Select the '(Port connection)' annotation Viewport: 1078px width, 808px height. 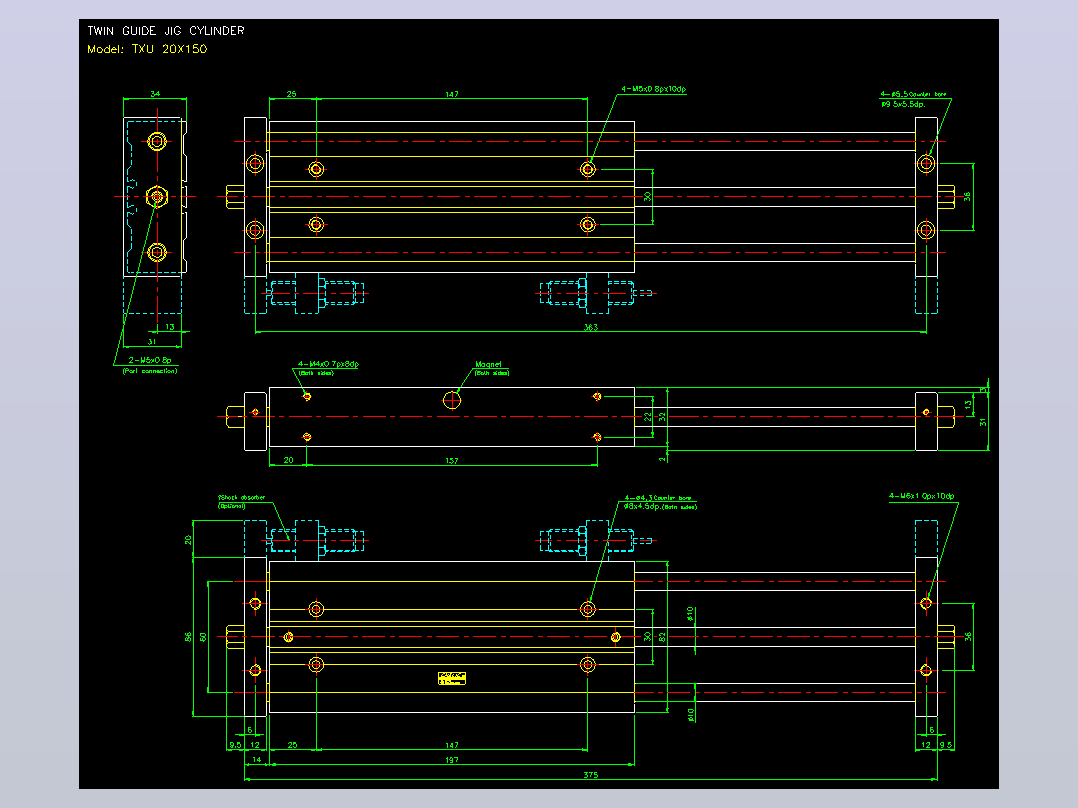tap(150, 371)
